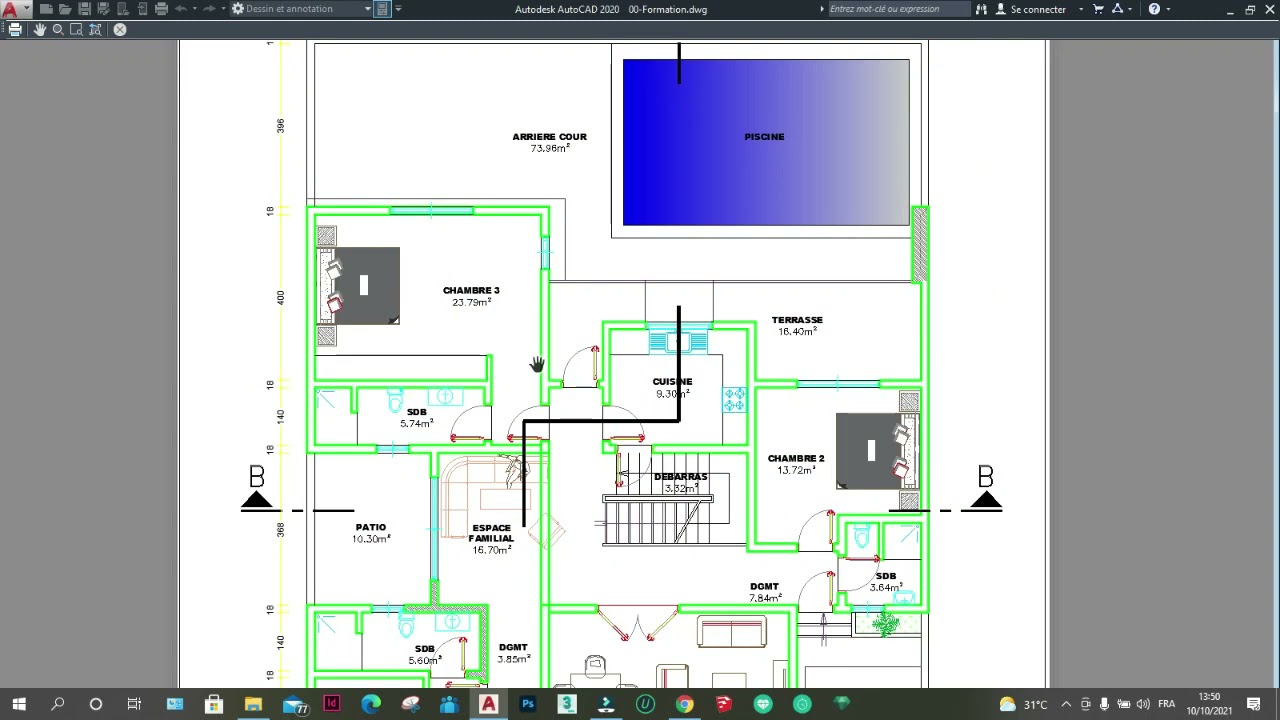The image size is (1280, 720).
Task: Open the clock and date 13:50
Action: pos(1209,703)
